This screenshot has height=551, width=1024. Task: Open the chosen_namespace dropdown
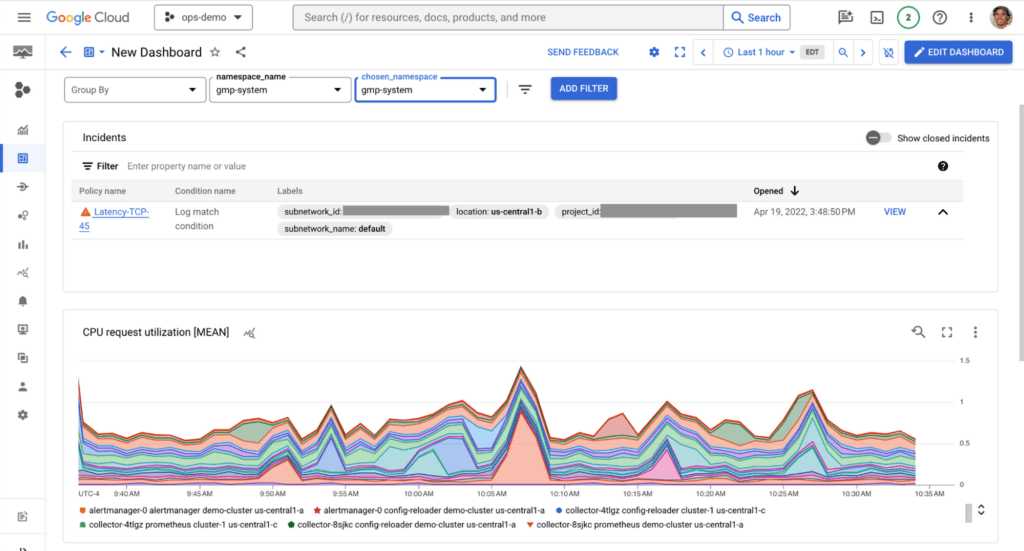point(425,89)
